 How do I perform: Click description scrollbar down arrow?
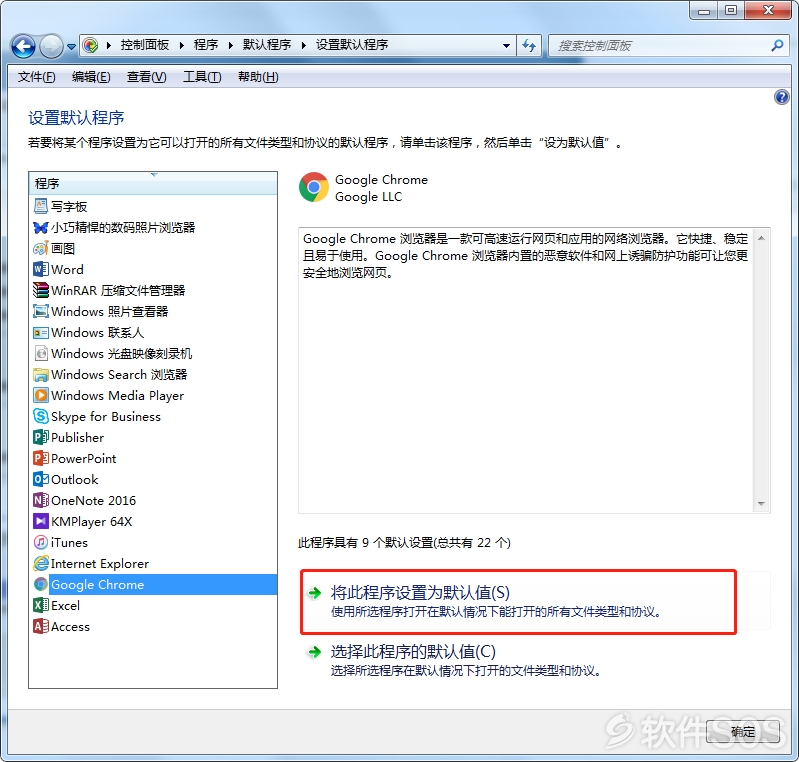(x=761, y=503)
